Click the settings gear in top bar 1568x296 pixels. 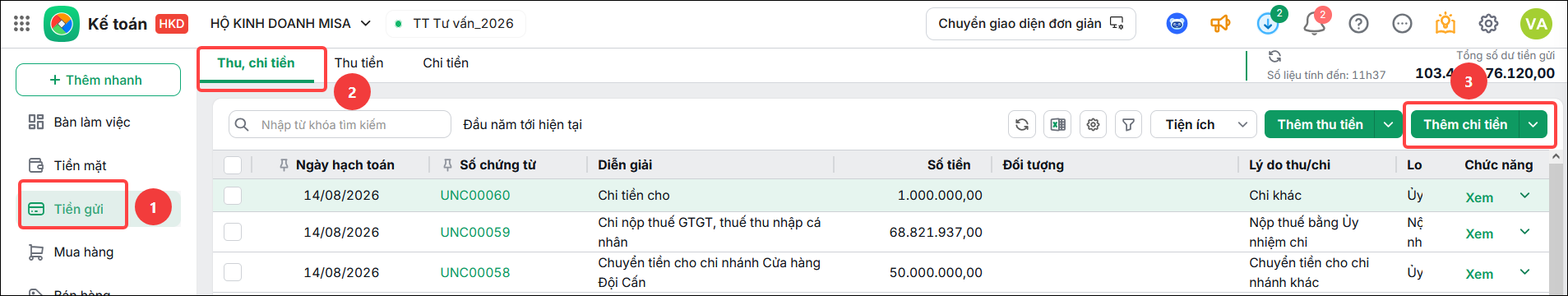pyautogui.click(x=1488, y=24)
